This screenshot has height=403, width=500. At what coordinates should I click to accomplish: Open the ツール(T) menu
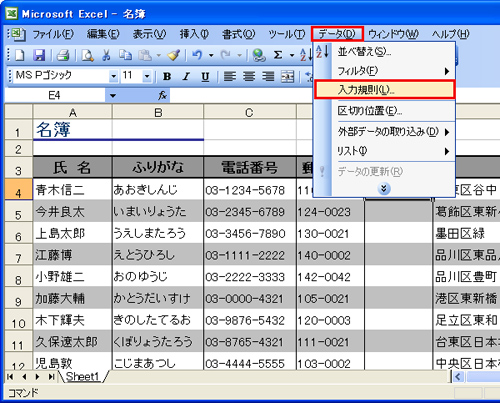click(287, 34)
